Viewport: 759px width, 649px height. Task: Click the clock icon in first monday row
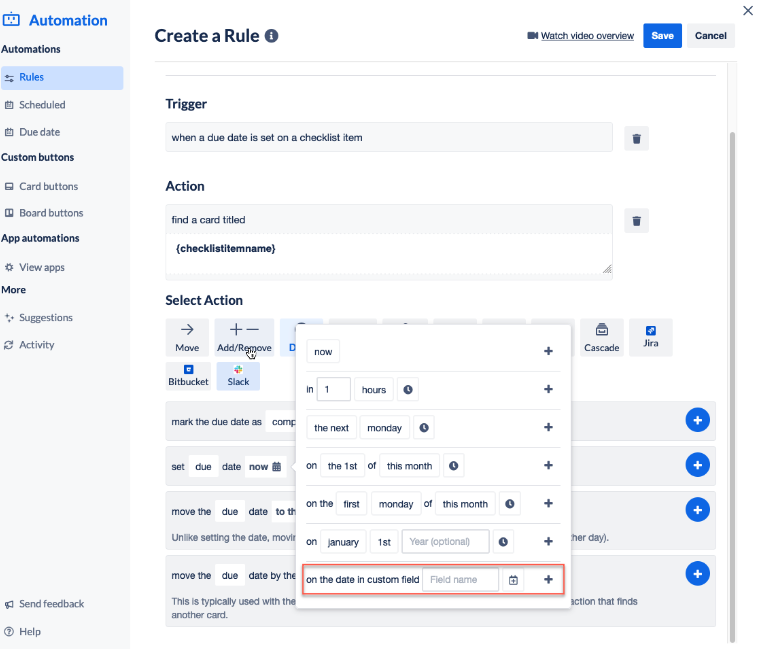click(x=510, y=504)
